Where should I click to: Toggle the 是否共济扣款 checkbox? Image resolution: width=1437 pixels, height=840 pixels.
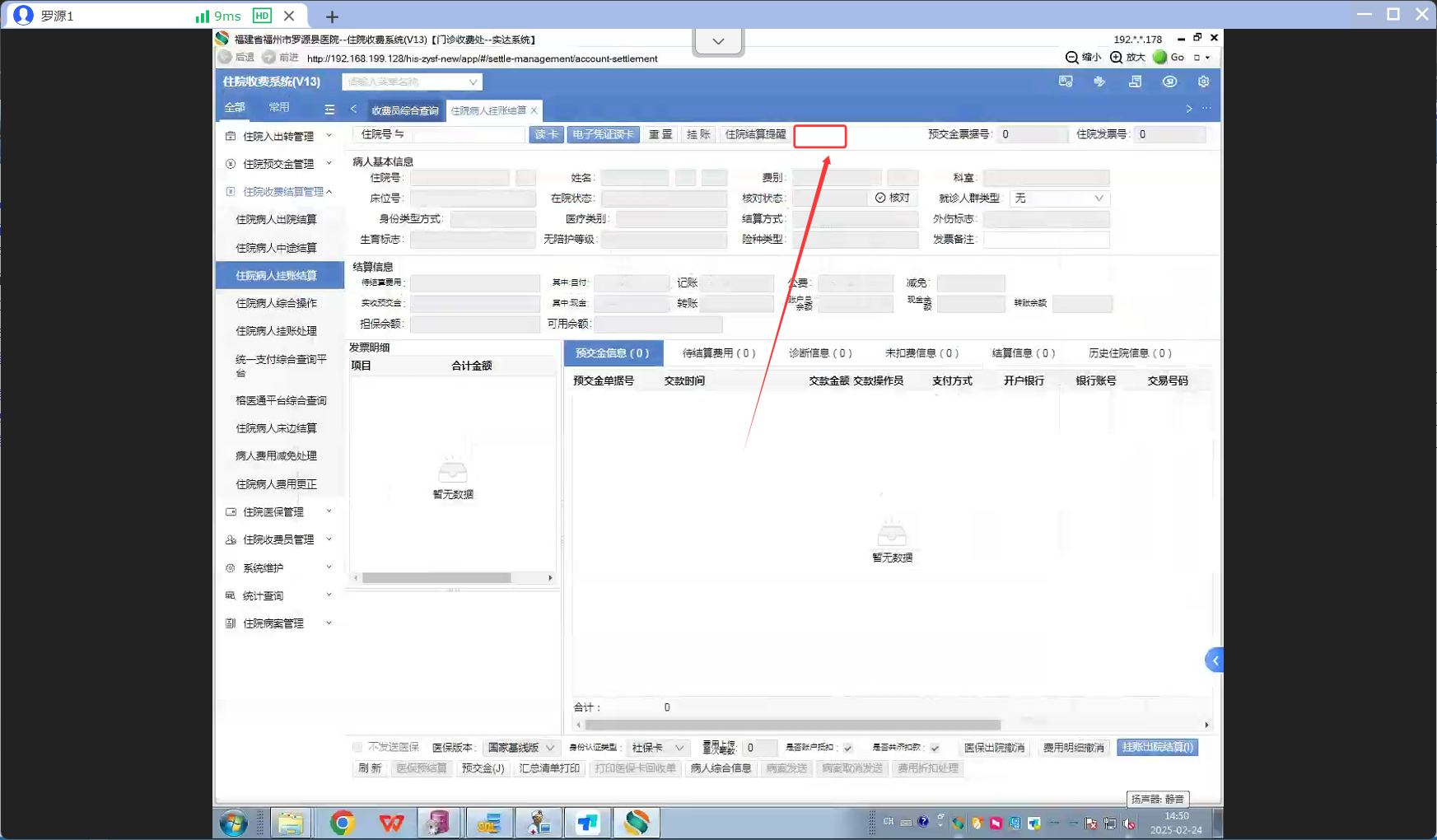(x=935, y=748)
